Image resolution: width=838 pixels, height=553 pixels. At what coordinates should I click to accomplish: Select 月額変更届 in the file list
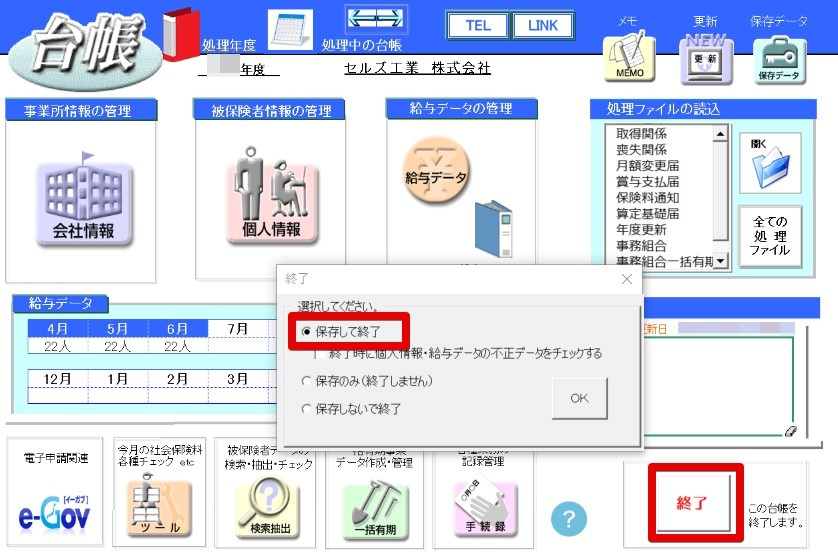(x=647, y=166)
